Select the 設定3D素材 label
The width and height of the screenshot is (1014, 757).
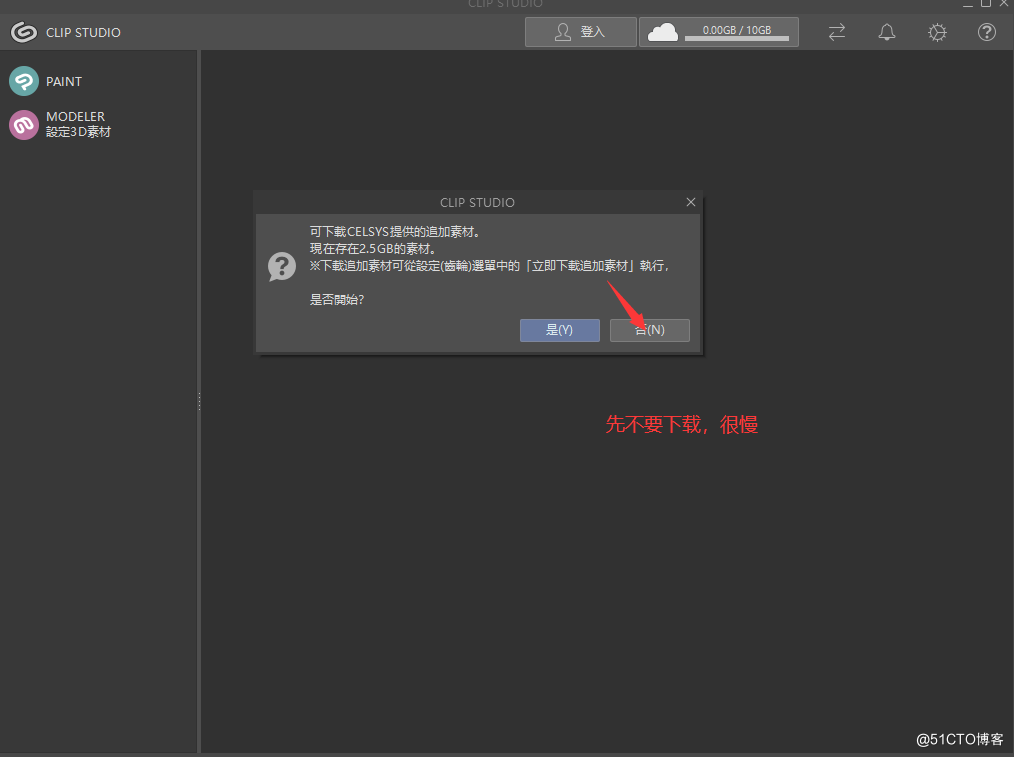click(x=78, y=132)
